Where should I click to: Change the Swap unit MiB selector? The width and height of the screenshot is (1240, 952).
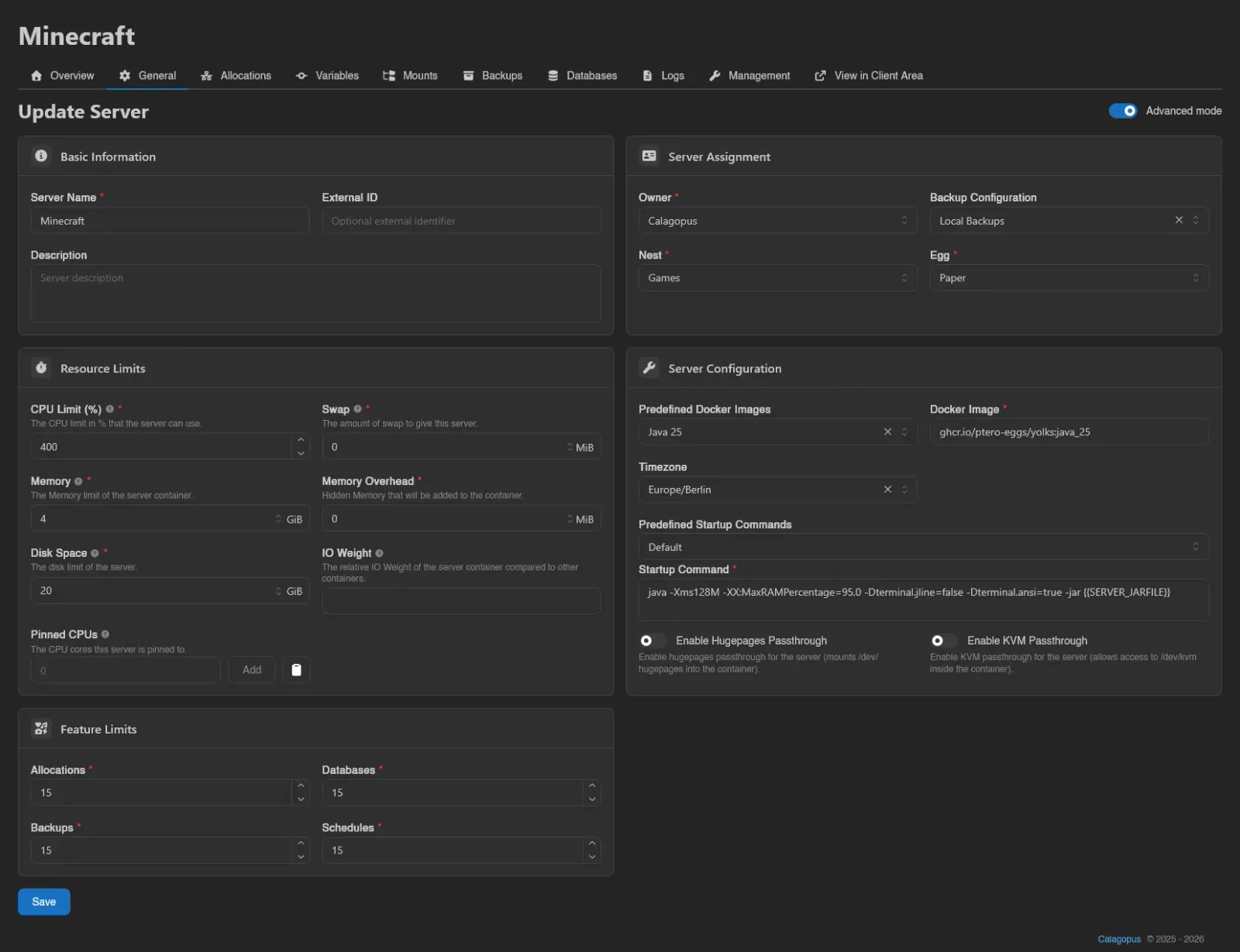(580, 447)
